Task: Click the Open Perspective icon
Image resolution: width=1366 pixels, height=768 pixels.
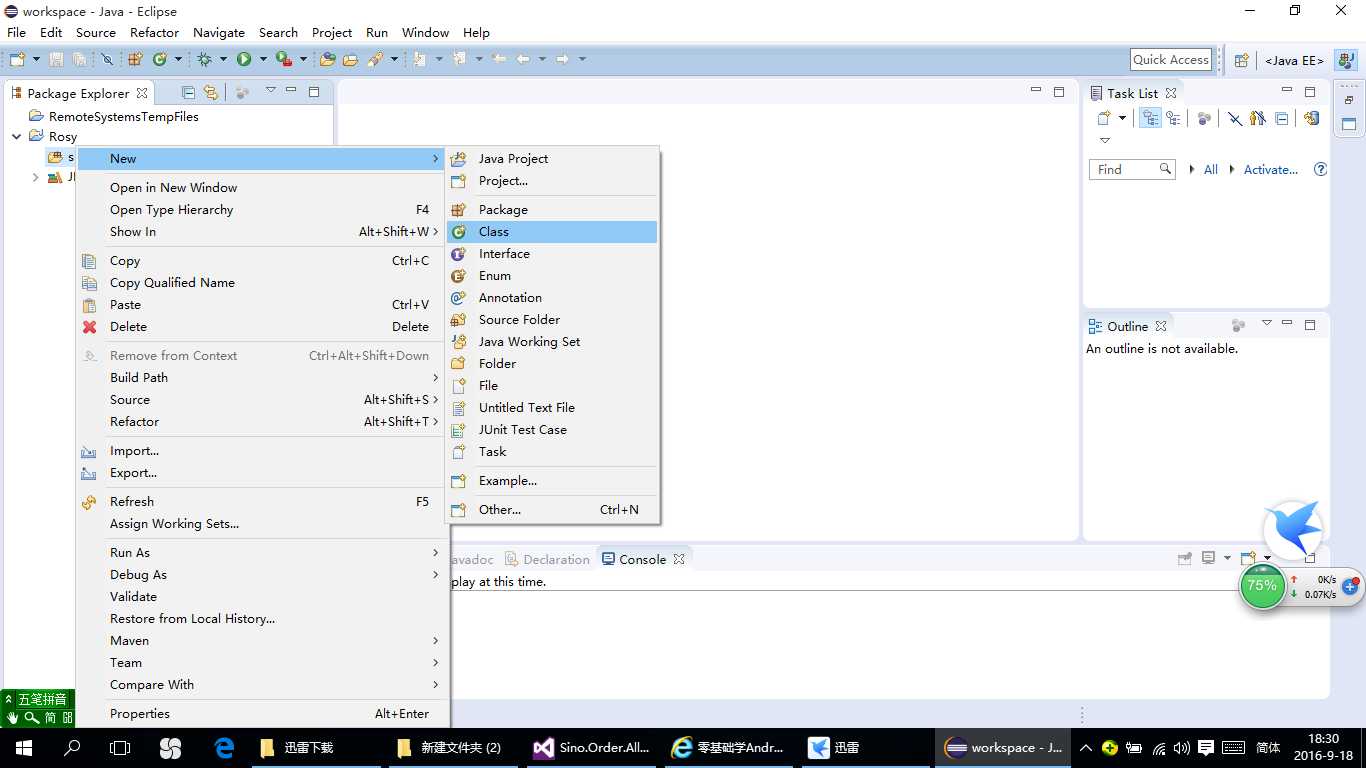Action: 1241,60
